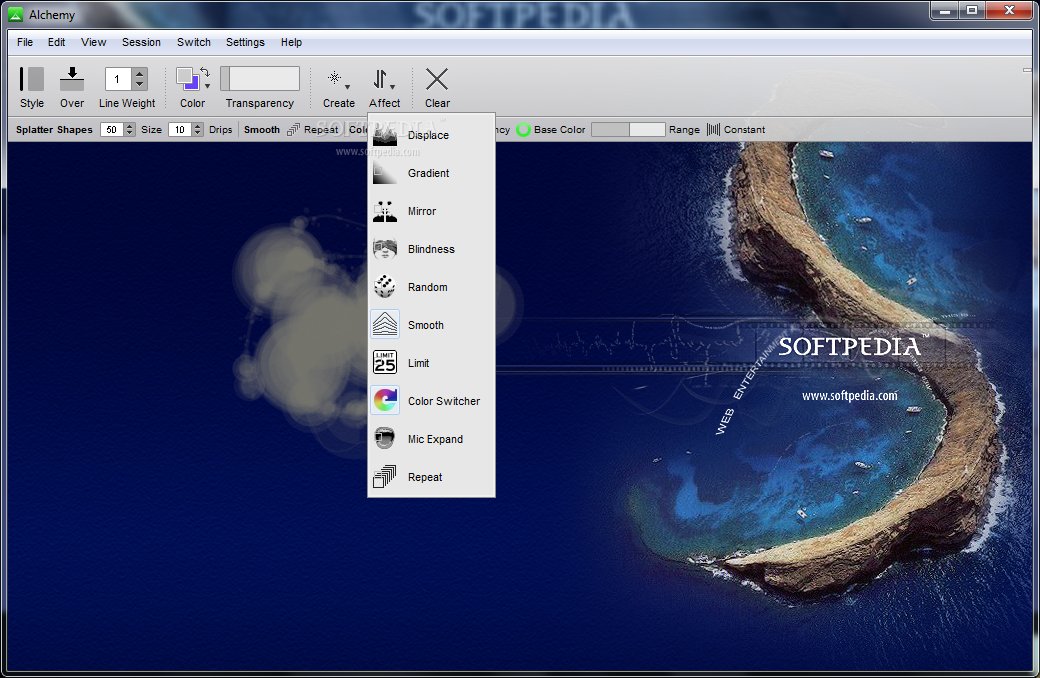The height and width of the screenshot is (678, 1040).
Task: Select the Limit 25 icon
Action: pyautogui.click(x=385, y=363)
